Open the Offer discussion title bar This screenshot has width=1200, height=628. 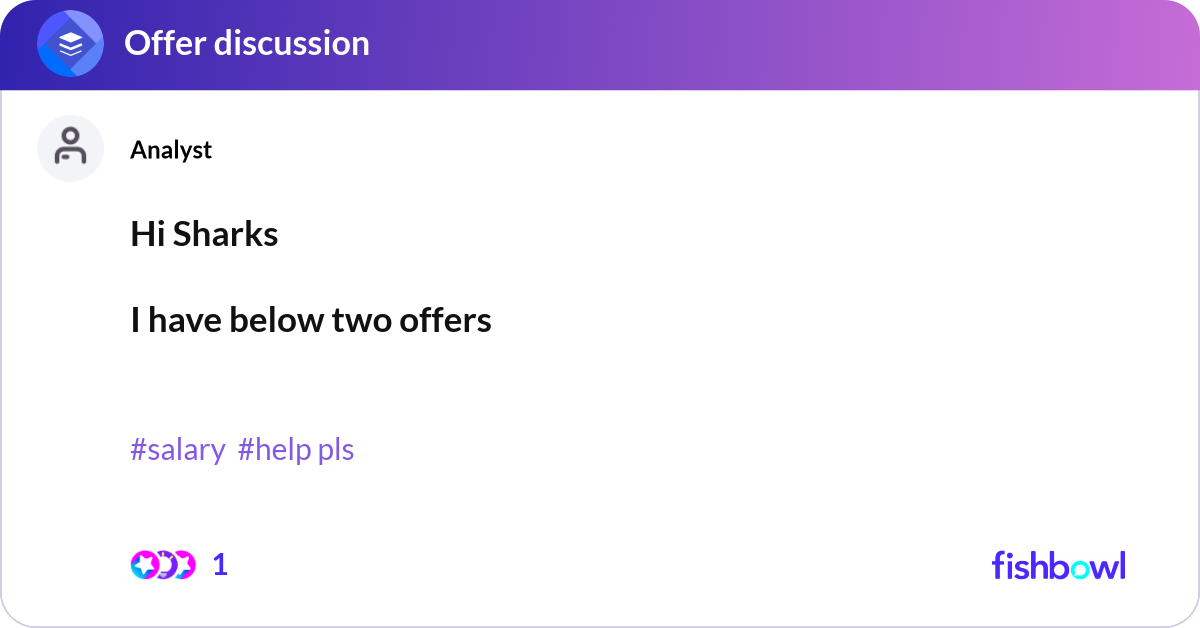[246, 43]
